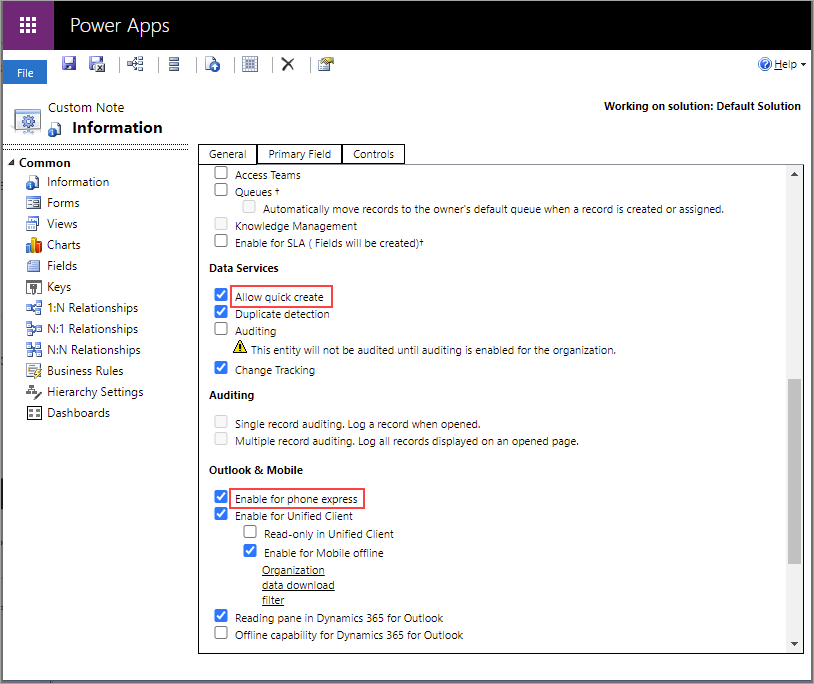
Task: Click the Save and Close icon
Action: pyautogui.click(x=97, y=64)
